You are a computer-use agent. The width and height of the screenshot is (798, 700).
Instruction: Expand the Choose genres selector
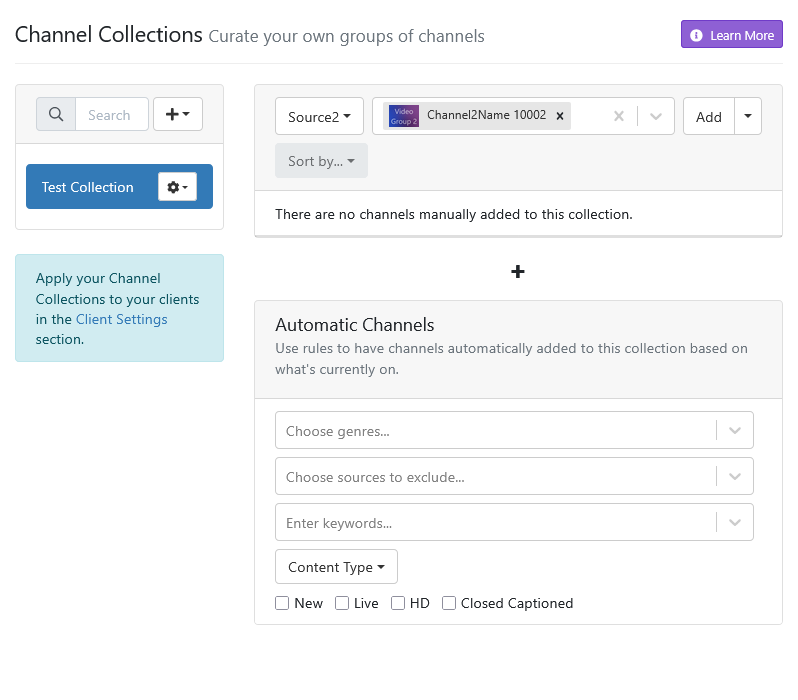click(735, 430)
